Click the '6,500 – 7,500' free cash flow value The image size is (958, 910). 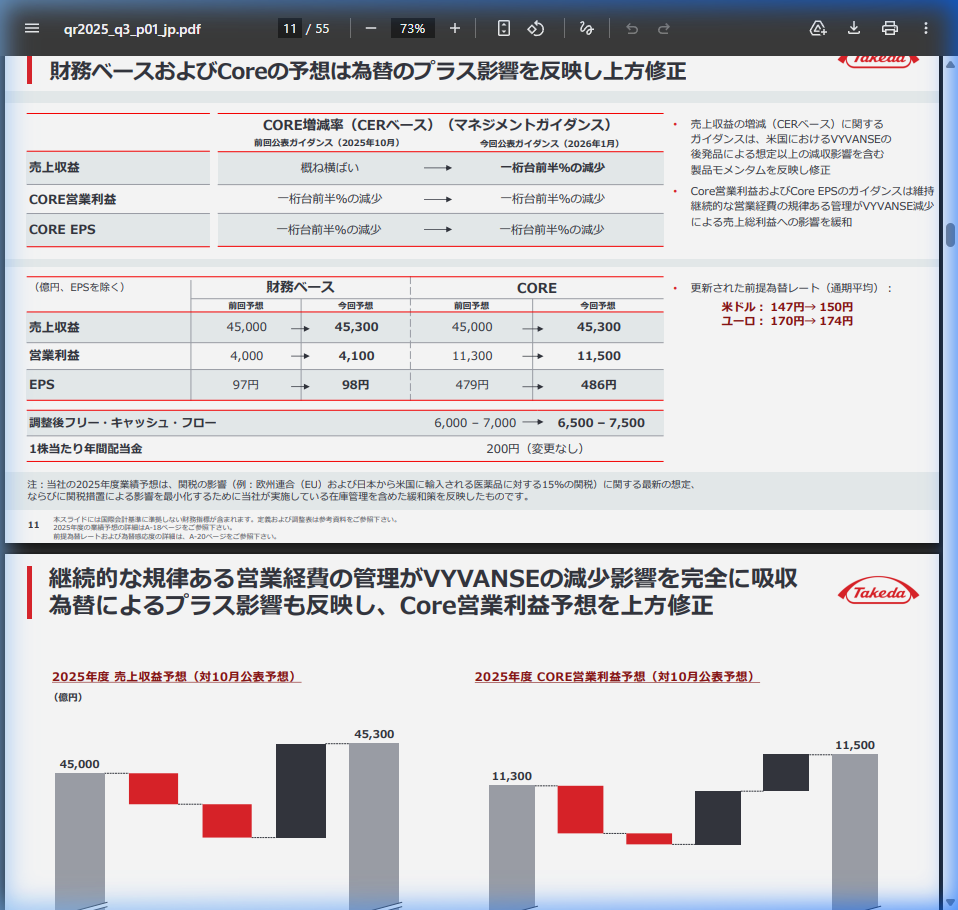(601, 423)
